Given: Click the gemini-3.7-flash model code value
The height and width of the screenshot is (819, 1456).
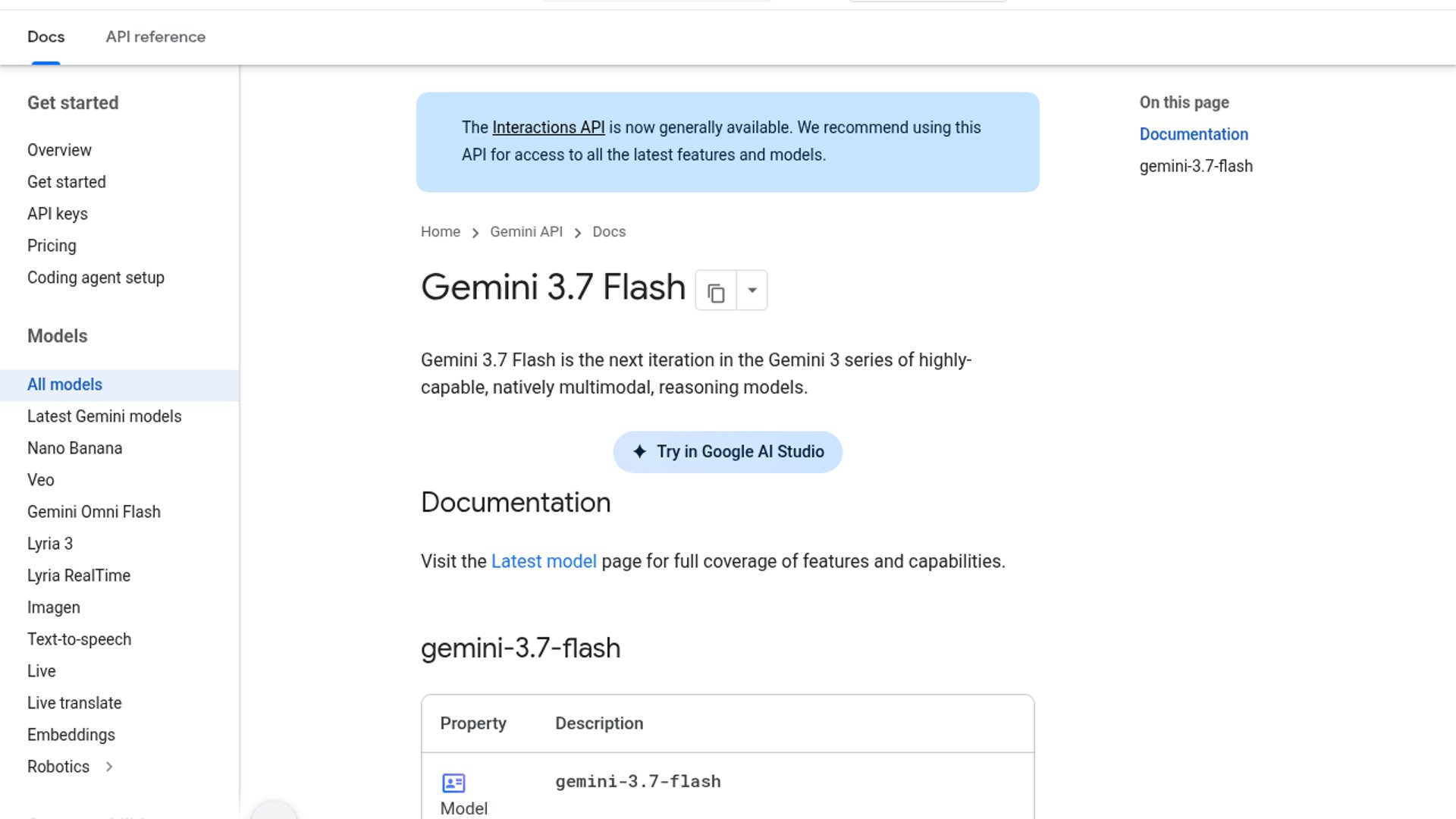Looking at the screenshot, I should pyautogui.click(x=638, y=782).
